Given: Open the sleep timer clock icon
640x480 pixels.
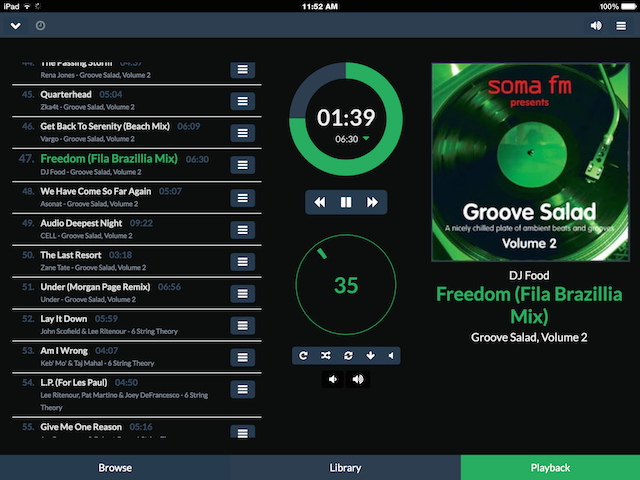Looking at the screenshot, I should [x=40, y=26].
